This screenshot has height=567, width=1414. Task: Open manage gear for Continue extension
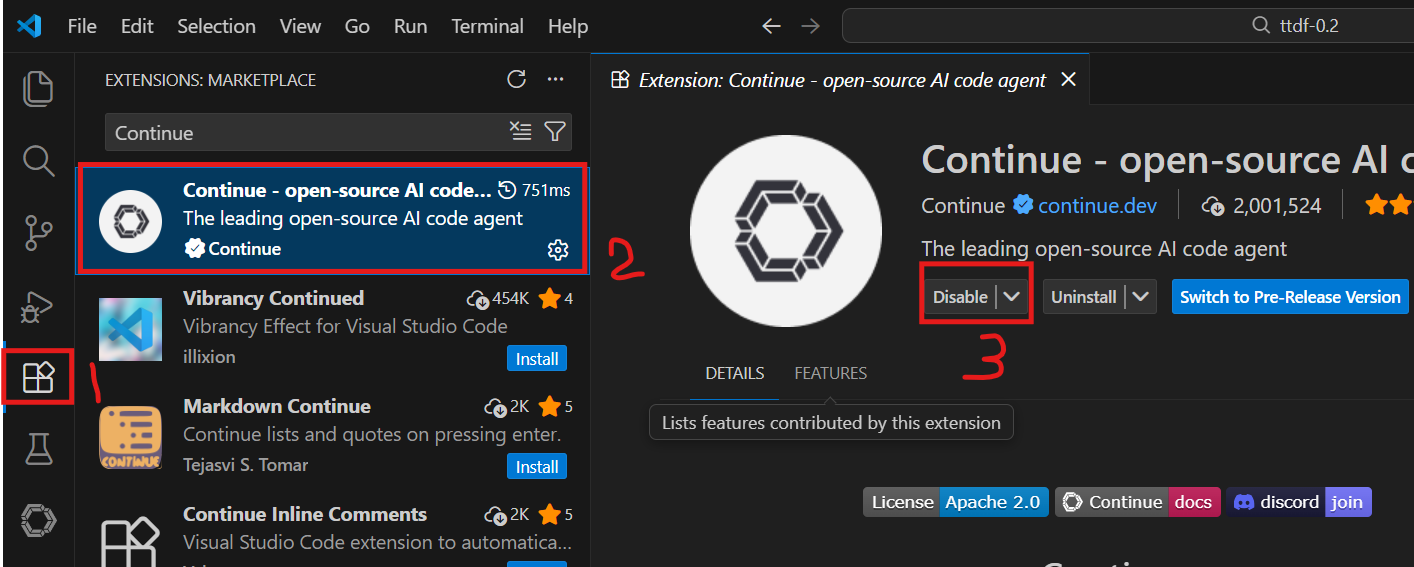[558, 249]
